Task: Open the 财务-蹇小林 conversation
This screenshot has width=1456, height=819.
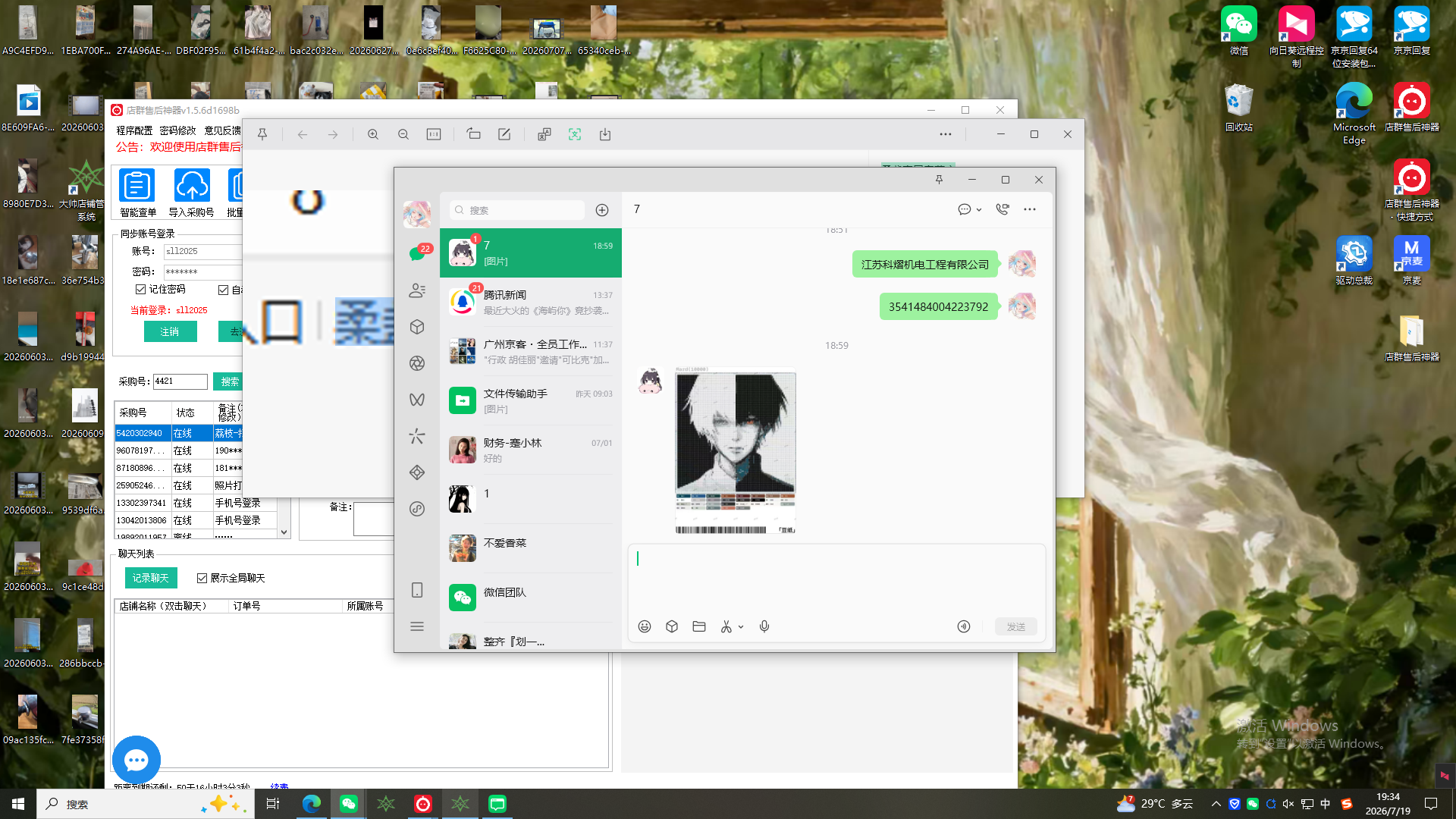Action: (531, 450)
